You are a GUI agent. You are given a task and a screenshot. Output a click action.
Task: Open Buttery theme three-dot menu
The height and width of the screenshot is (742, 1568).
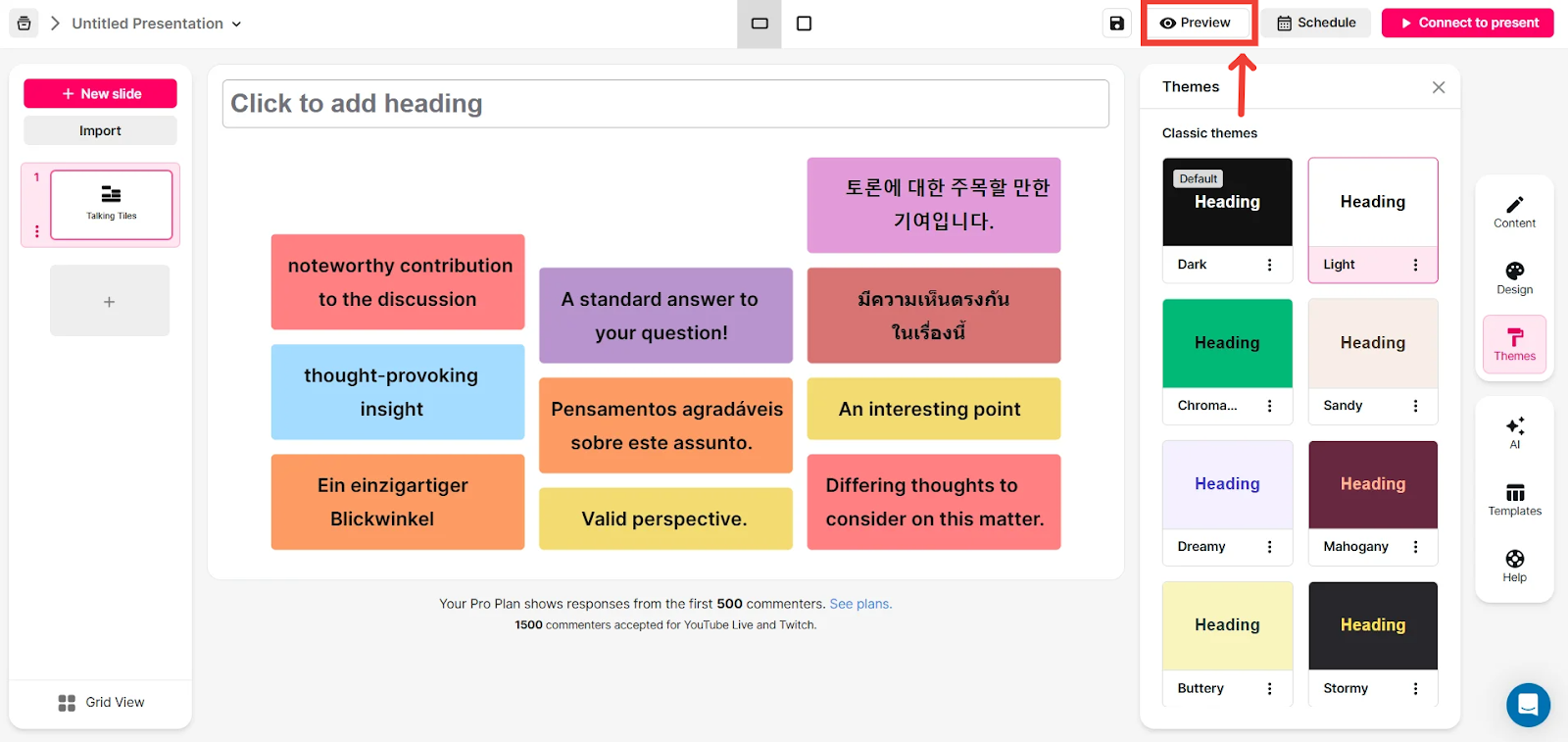coord(1270,689)
